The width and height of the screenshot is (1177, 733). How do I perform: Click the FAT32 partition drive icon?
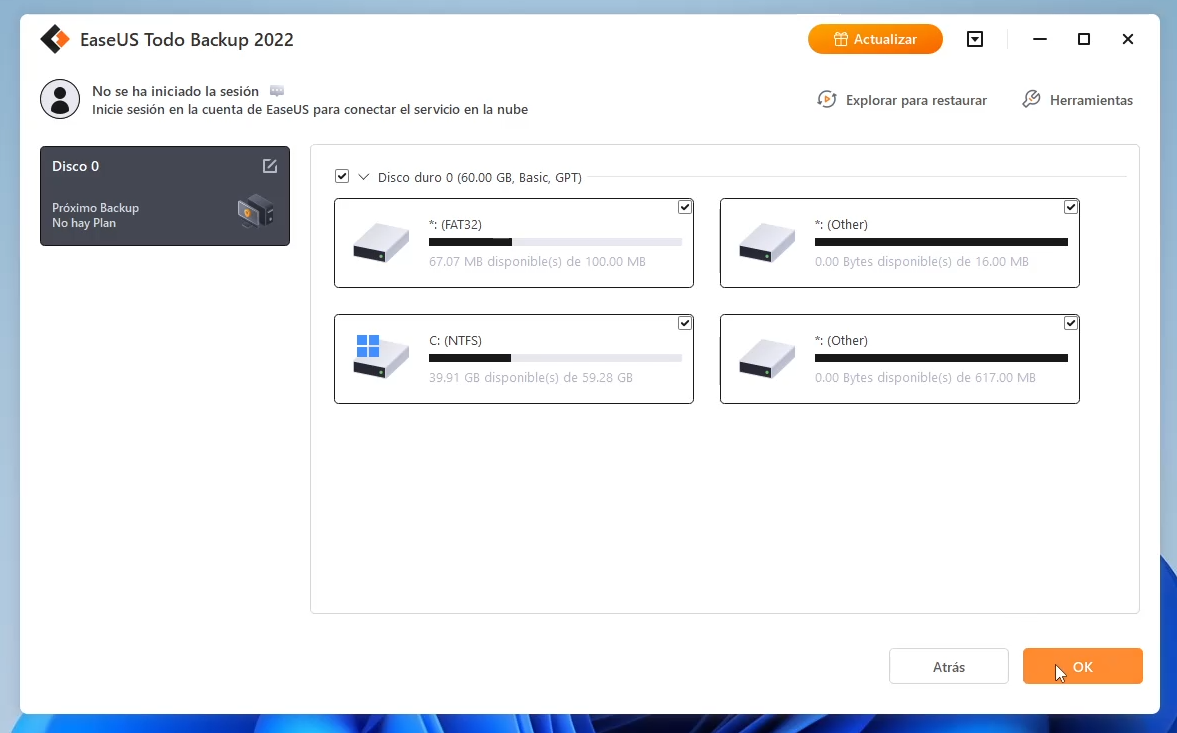click(x=381, y=242)
